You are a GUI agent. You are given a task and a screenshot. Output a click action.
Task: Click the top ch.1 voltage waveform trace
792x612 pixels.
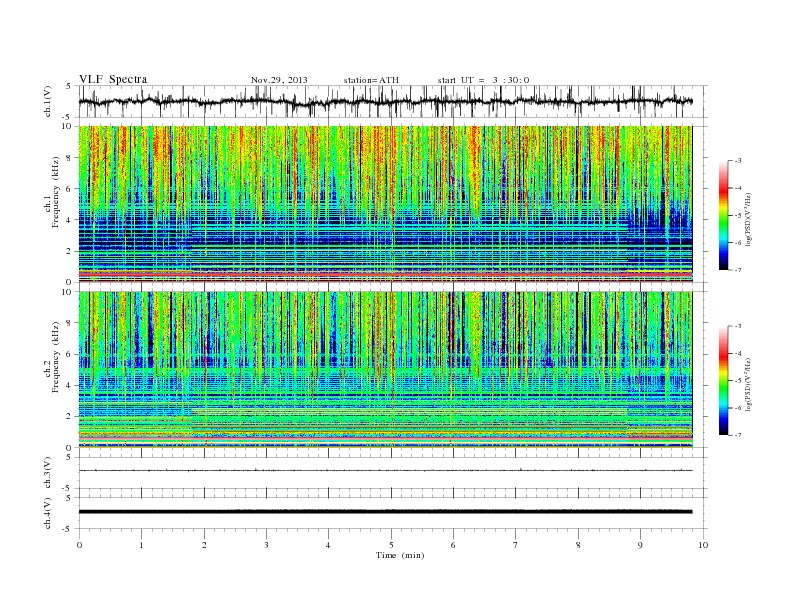[x=385, y=101]
